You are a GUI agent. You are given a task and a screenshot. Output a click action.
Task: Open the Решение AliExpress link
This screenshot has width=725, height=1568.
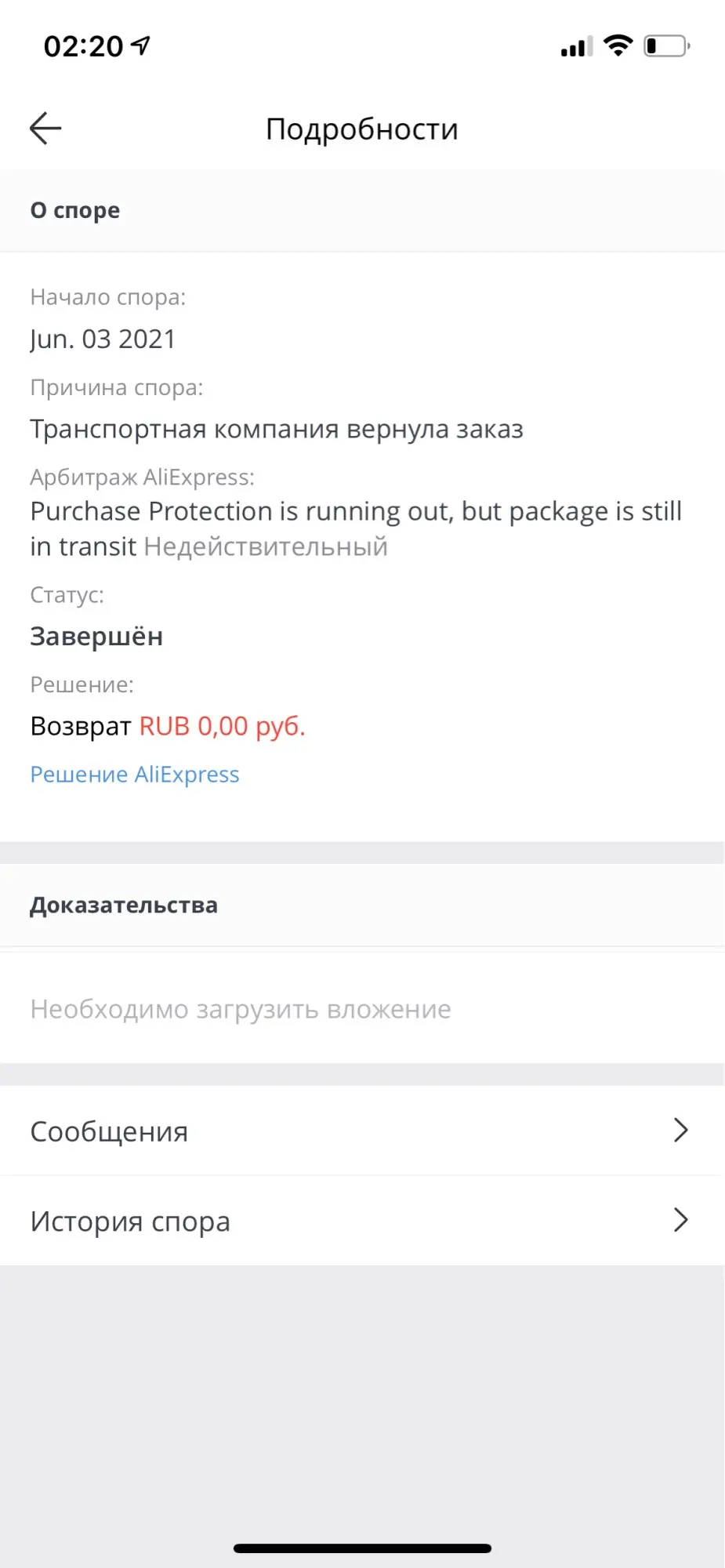coord(135,775)
